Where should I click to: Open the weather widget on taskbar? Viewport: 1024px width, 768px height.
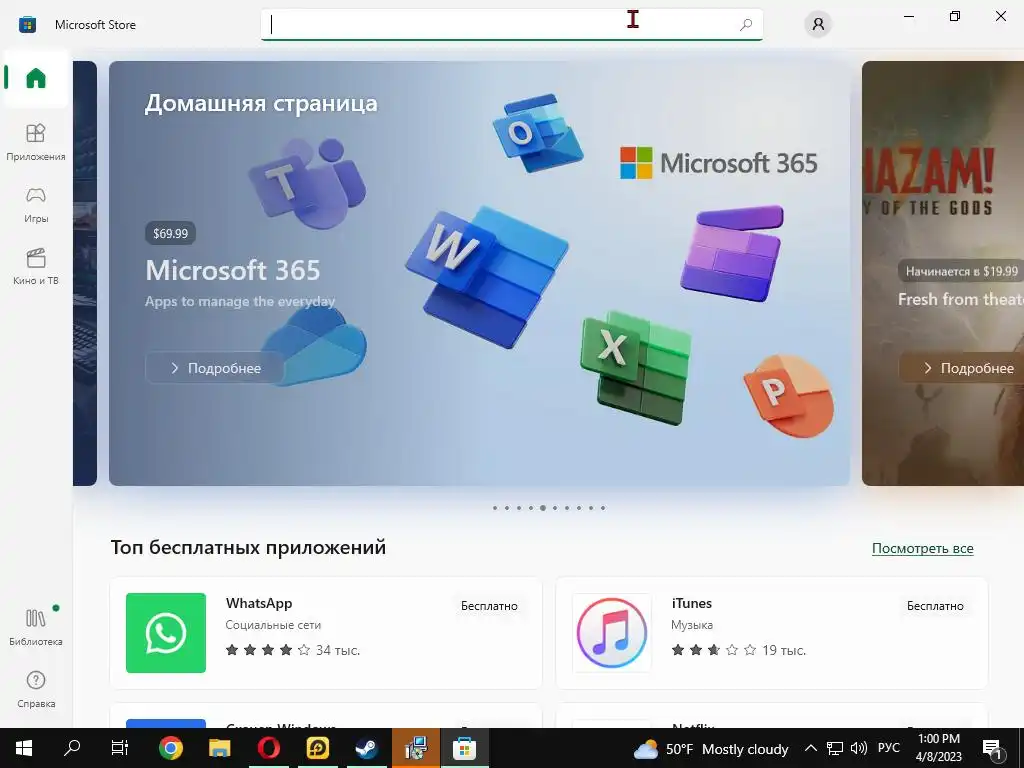711,748
